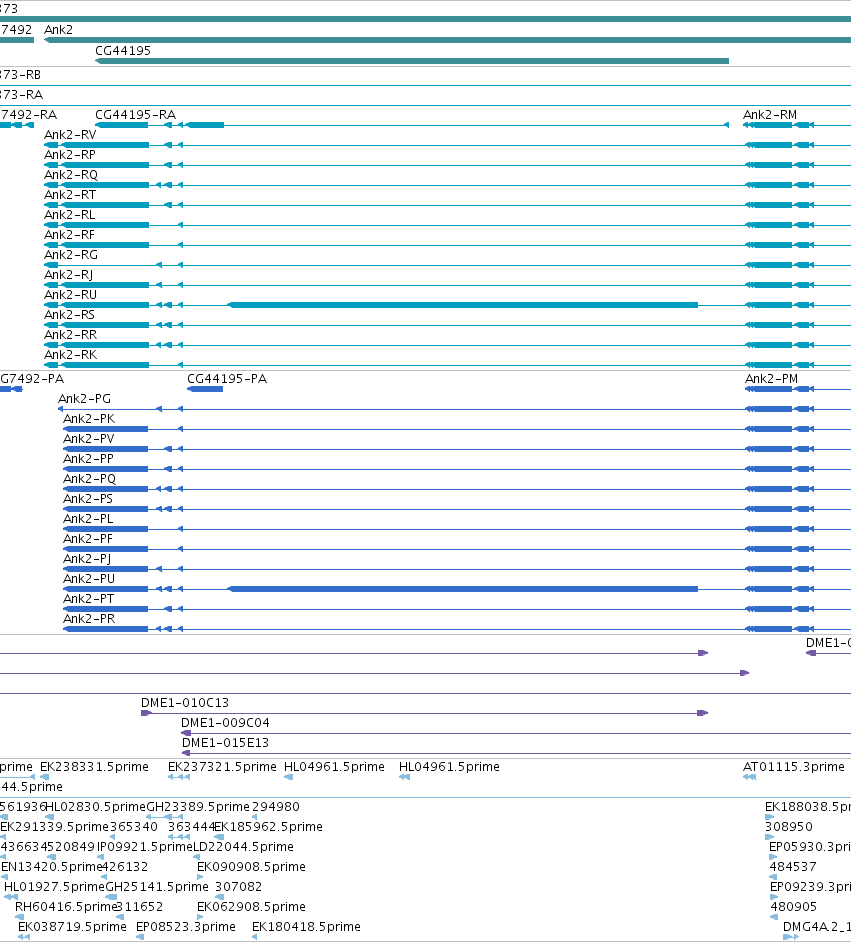Select protein Ank2-PJ

(x=88, y=559)
